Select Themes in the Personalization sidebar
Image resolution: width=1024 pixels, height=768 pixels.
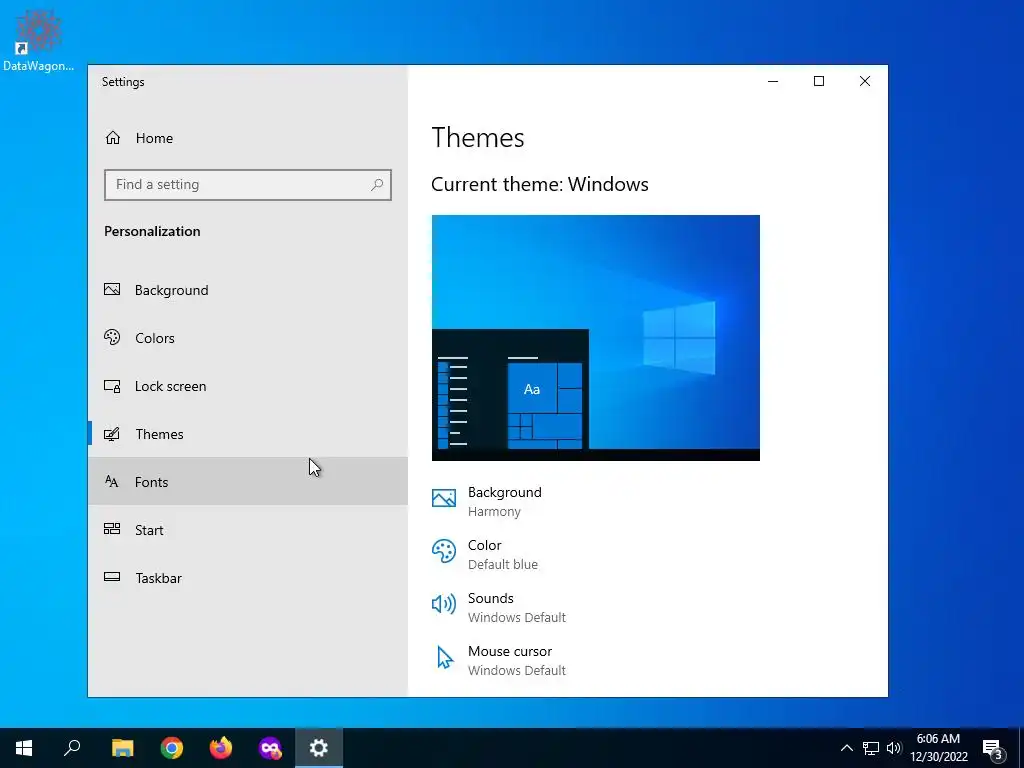point(248,434)
